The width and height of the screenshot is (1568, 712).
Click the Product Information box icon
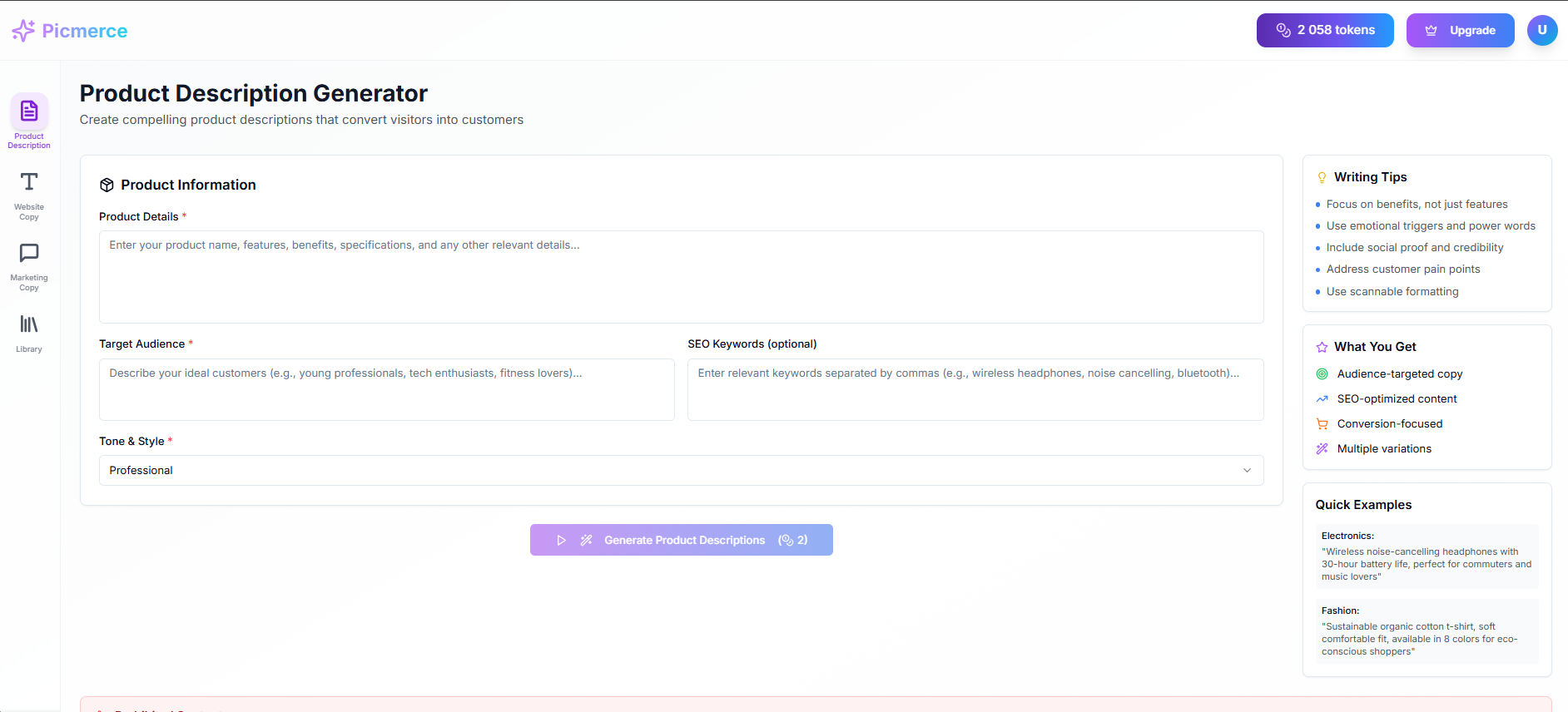click(107, 185)
